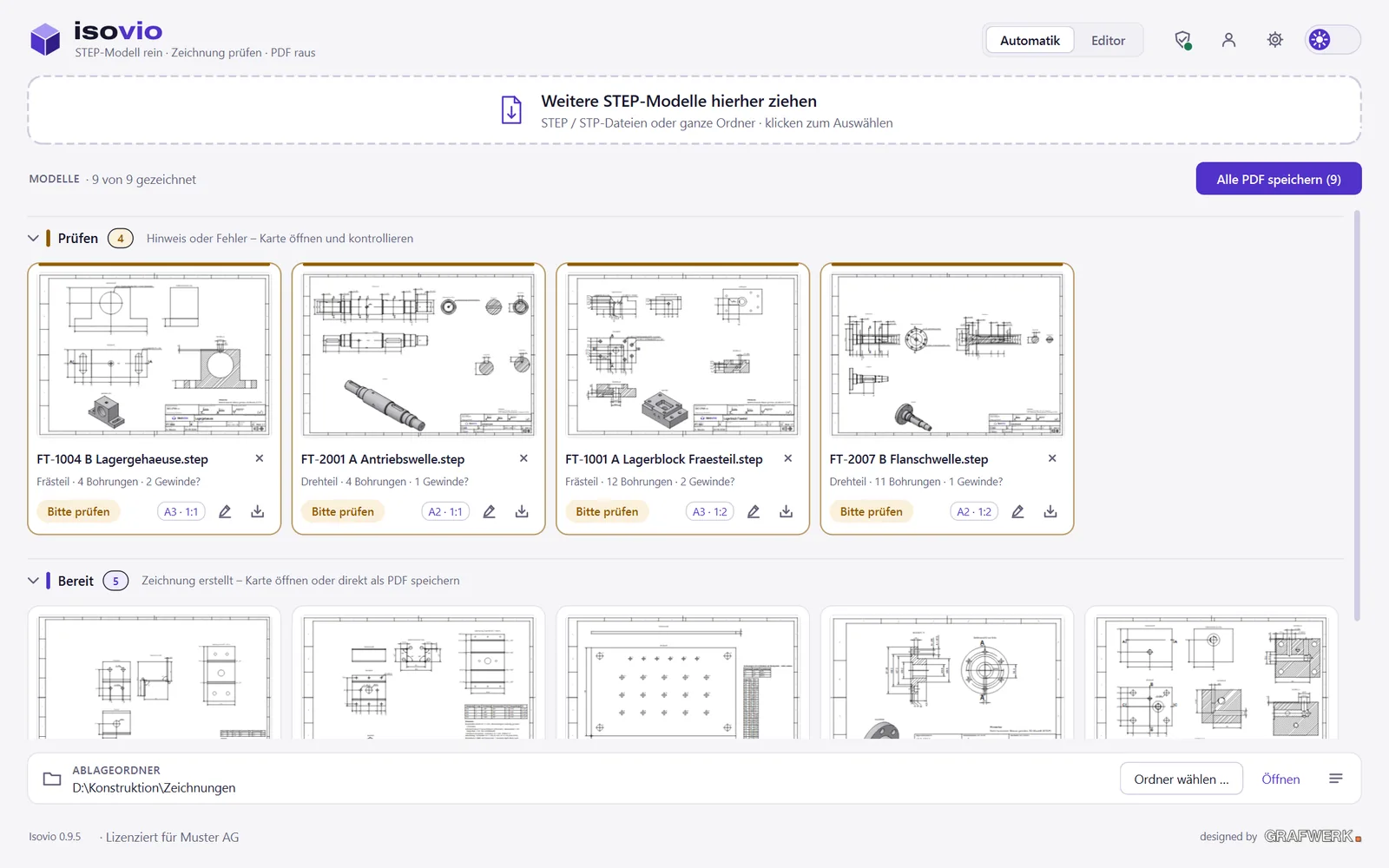Open FT-1001 A Lagerblock Fraesteil drawing thumbnail
The height and width of the screenshot is (868, 1389).
coord(682,355)
